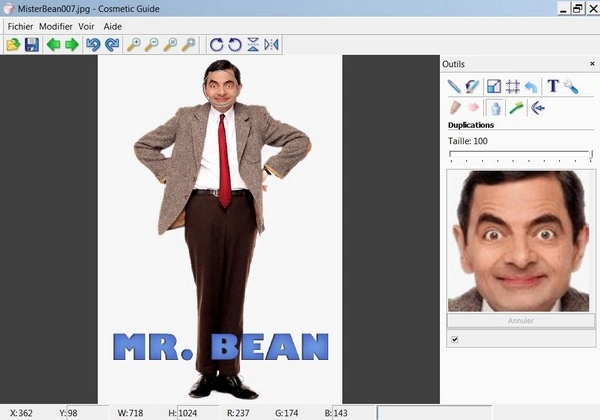
Task: Select the grid crop tool in Outils
Action: (x=512, y=87)
